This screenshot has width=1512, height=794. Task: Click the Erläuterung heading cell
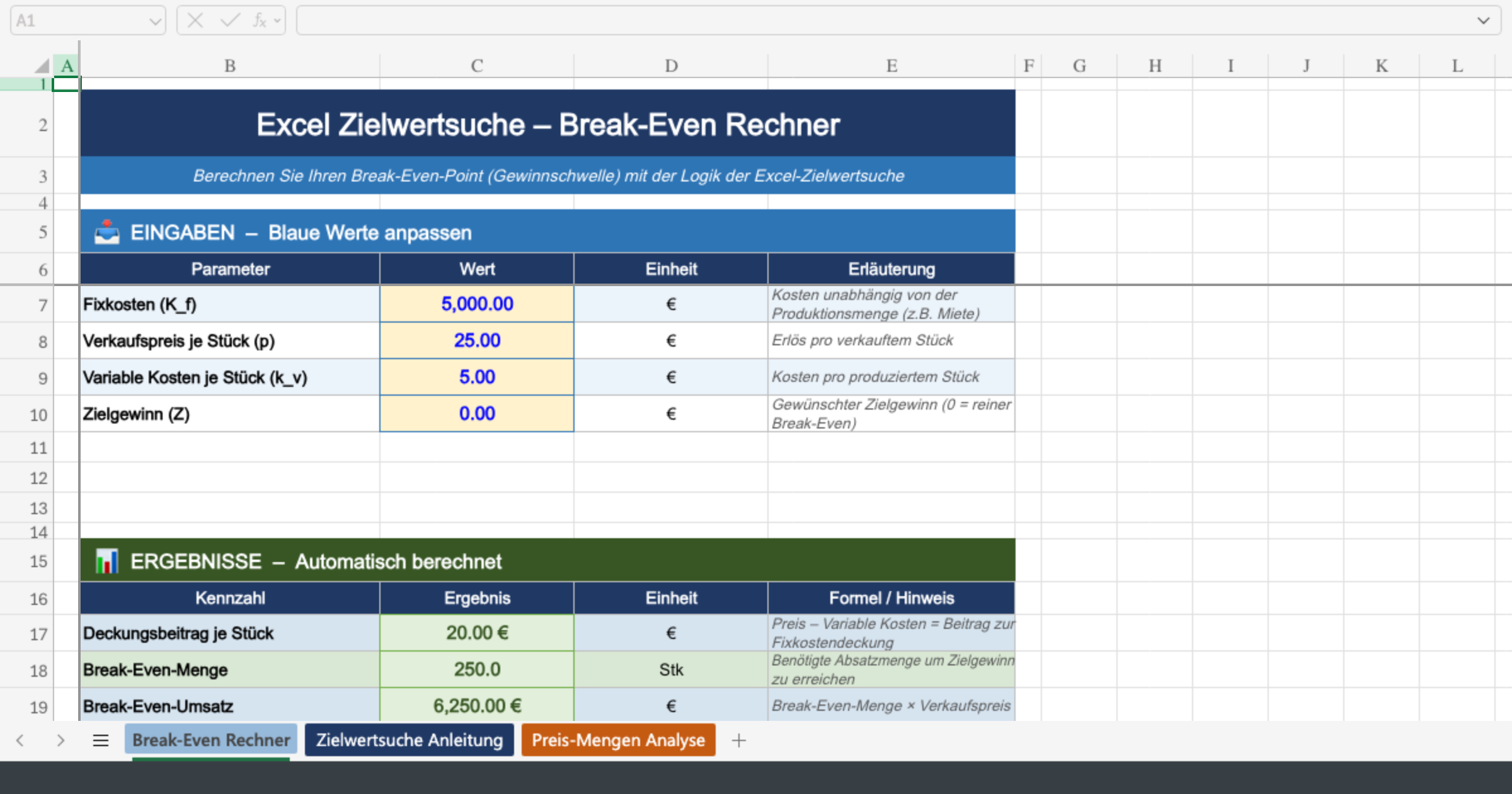[x=891, y=269]
